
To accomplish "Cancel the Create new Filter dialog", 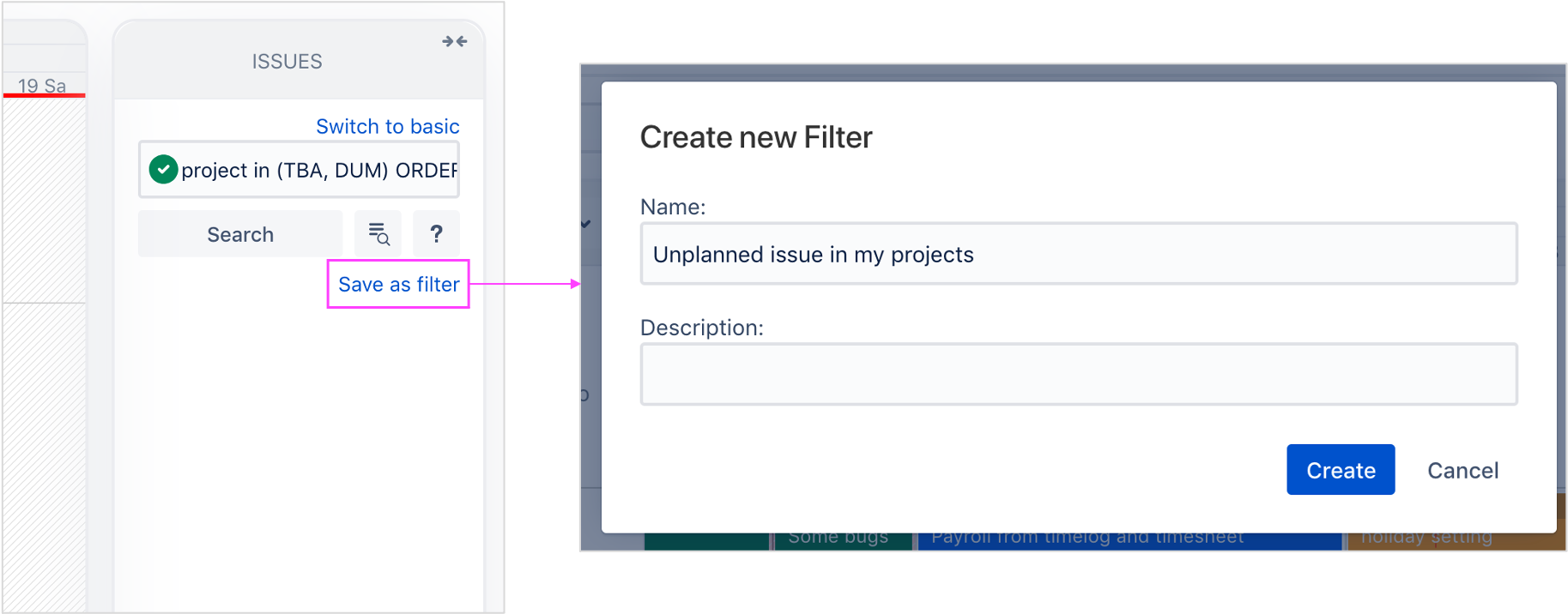I will point(1462,470).
